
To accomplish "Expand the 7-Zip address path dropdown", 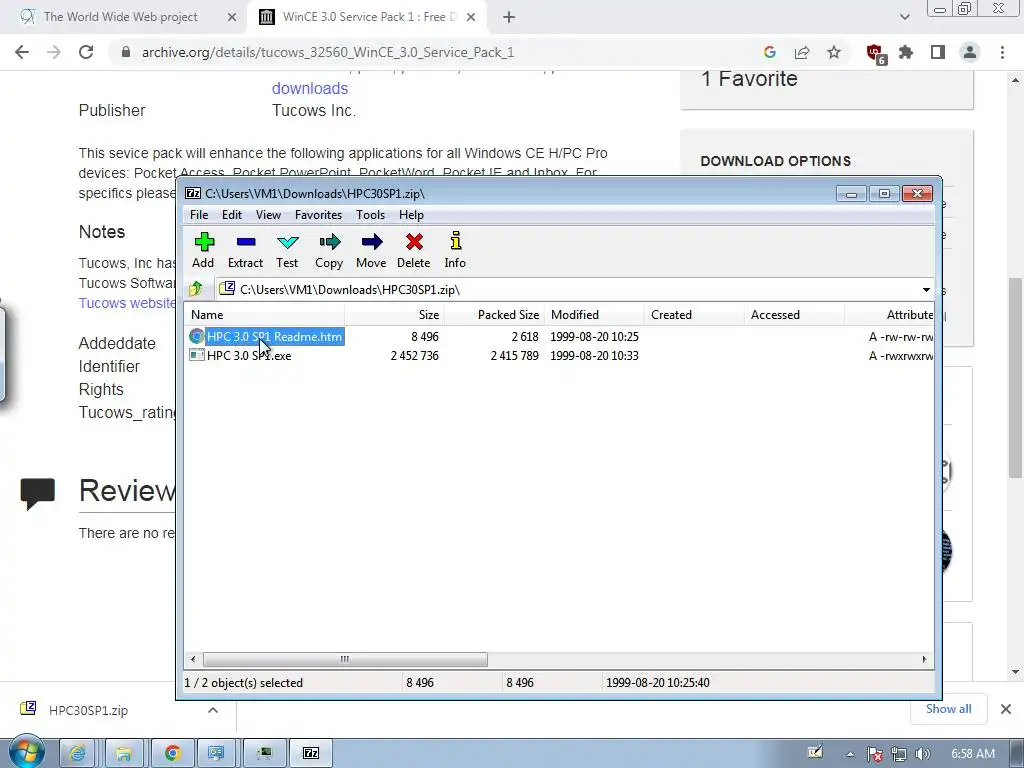I will (x=926, y=289).
